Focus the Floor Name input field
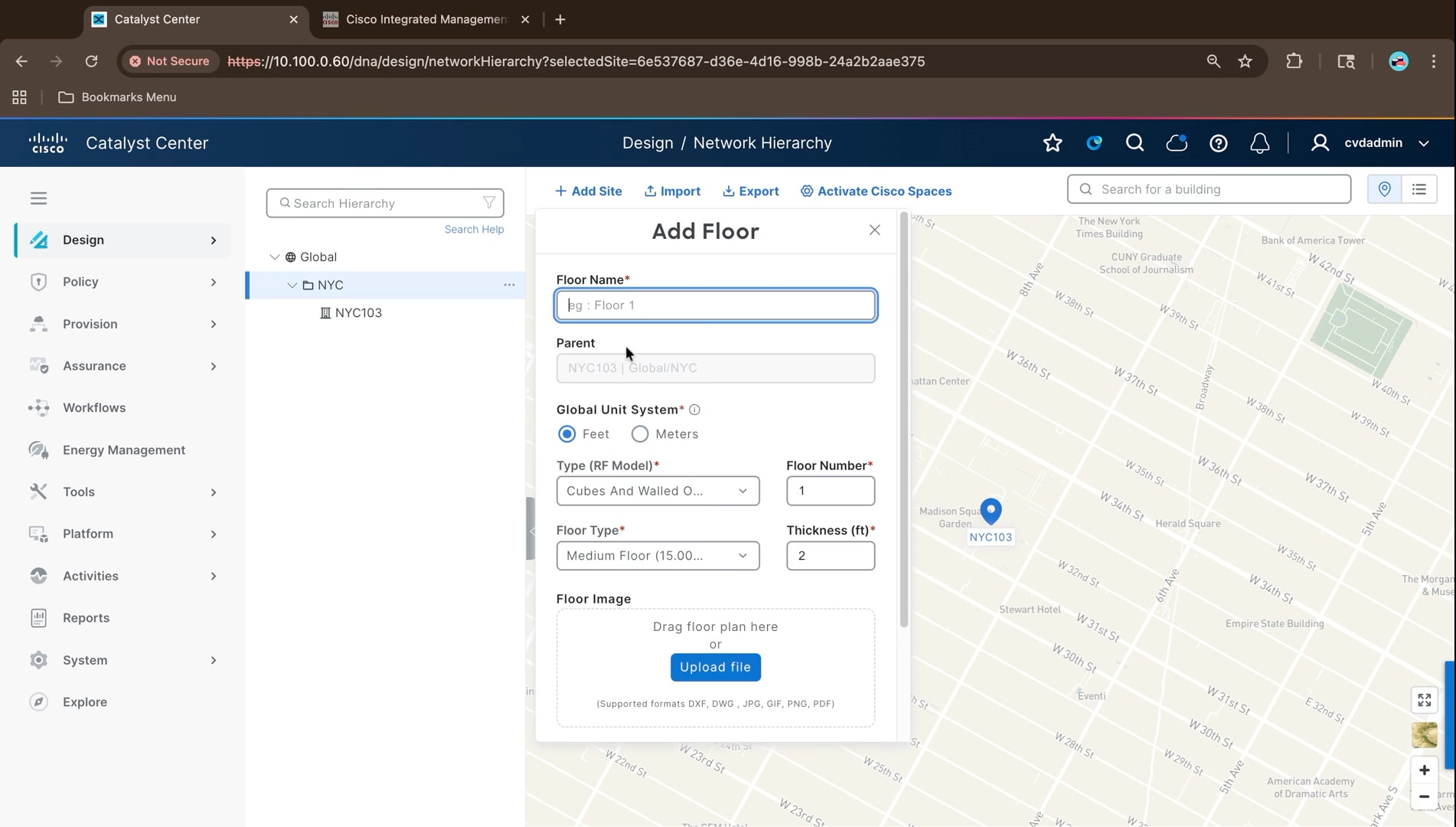This screenshot has width=1456, height=827. click(x=716, y=306)
